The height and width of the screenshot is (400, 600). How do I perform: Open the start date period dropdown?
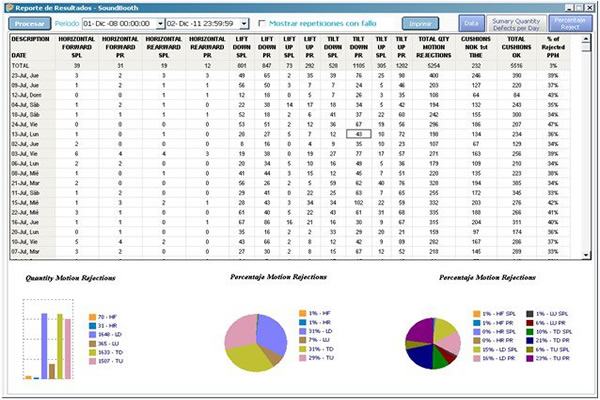[x=160, y=23]
